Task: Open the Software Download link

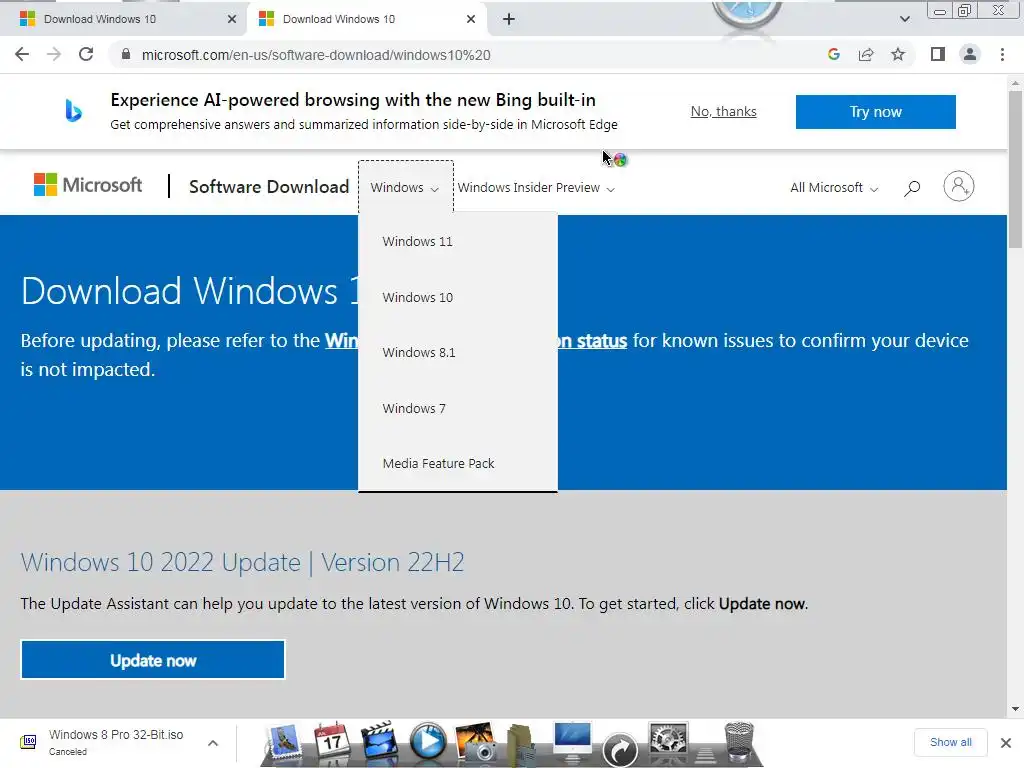Action: tap(269, 187)
